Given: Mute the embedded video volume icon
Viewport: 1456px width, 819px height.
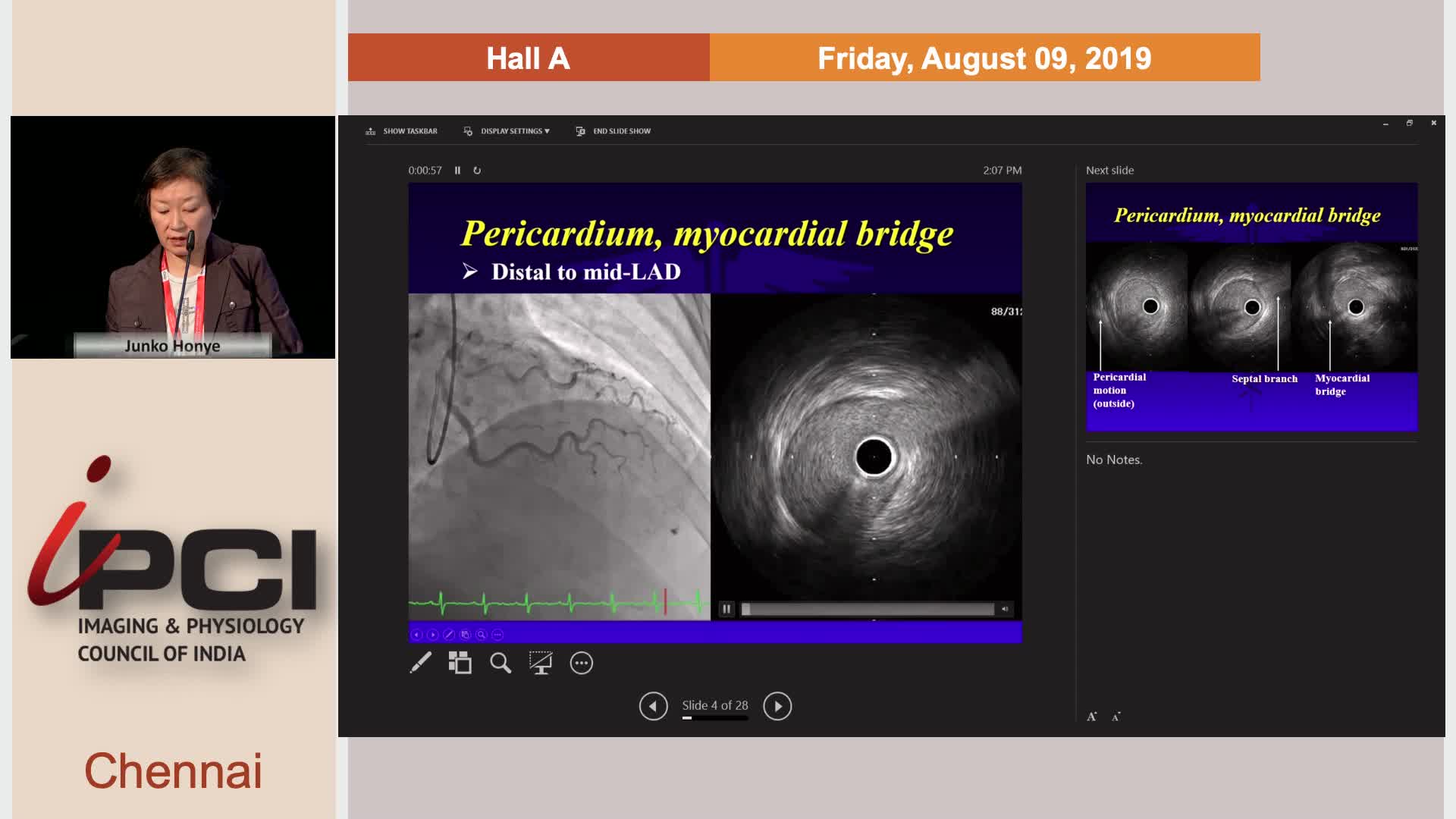Looking at the screenshot, I should pyautogui.click(x=1005, y=609).
